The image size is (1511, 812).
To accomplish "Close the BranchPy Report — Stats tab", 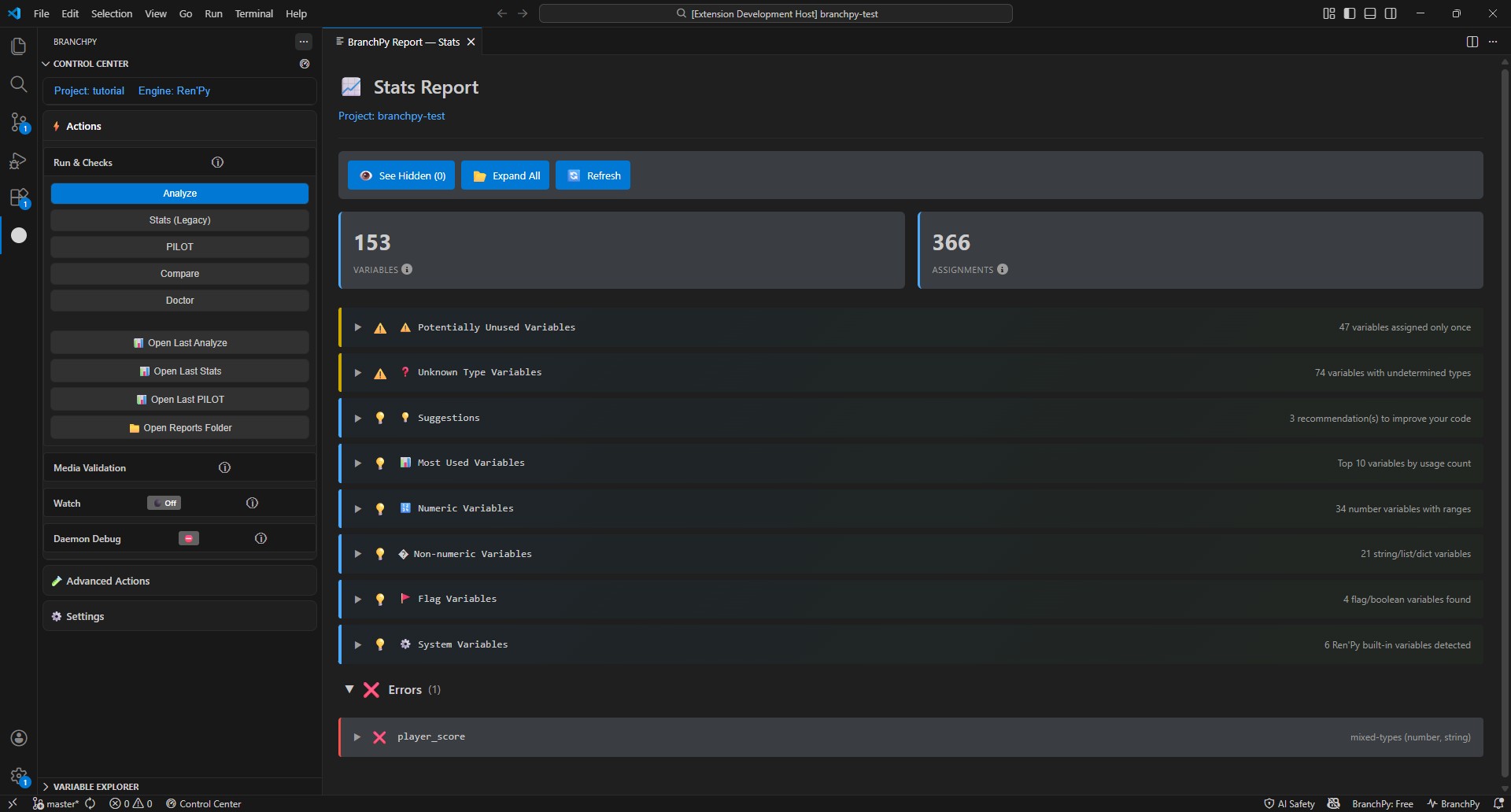I will pyautogui.click(x=471, y=42).
